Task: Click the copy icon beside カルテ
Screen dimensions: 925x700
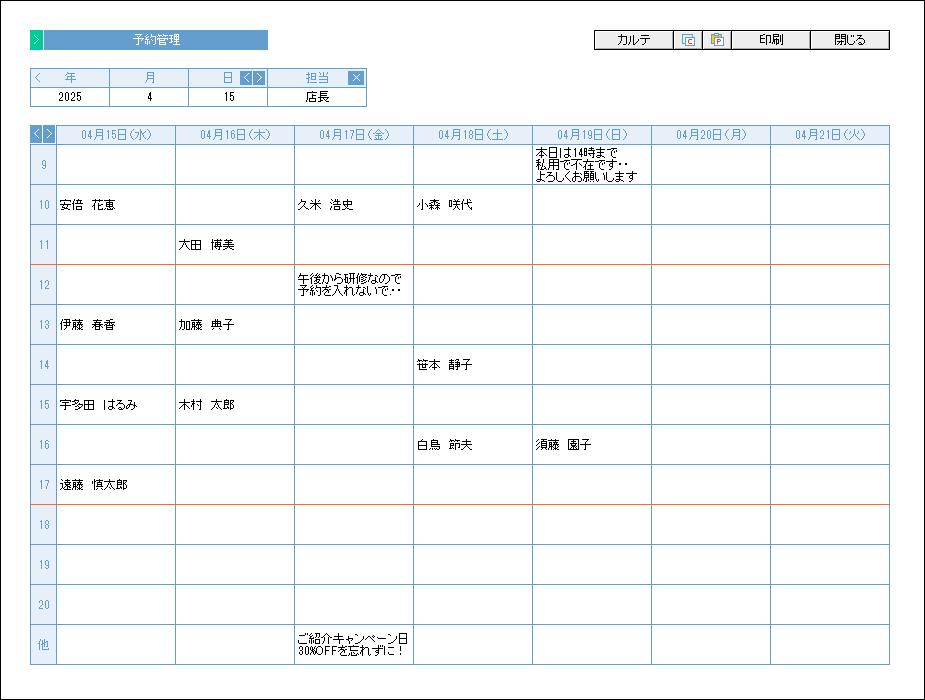Action: click(x=688, y=40)
